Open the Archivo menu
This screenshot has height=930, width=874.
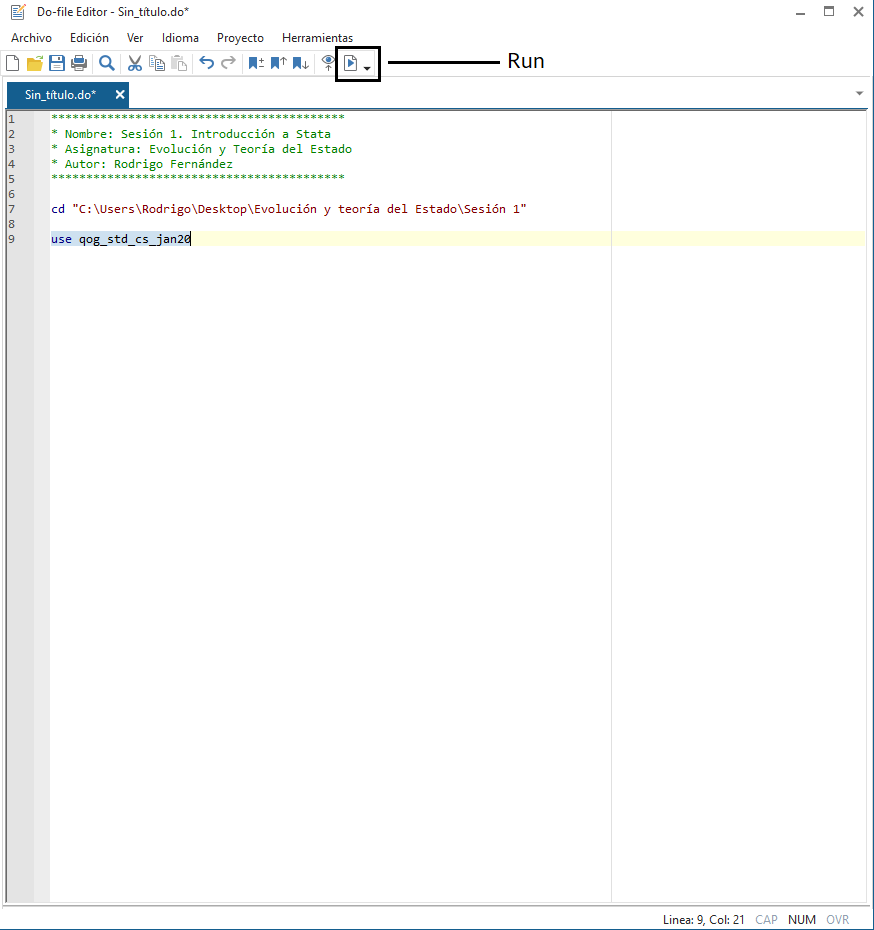(x=31, y=38)
